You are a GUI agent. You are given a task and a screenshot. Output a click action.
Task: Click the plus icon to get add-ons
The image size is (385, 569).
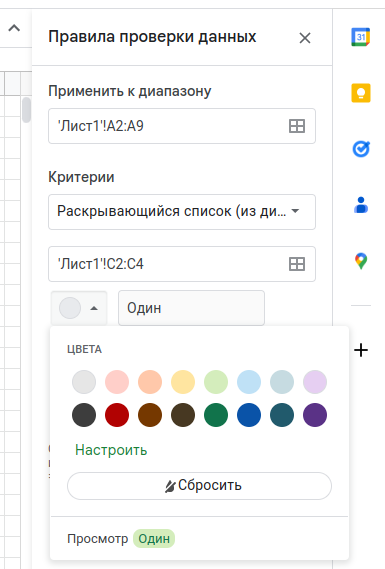point(361,350)
